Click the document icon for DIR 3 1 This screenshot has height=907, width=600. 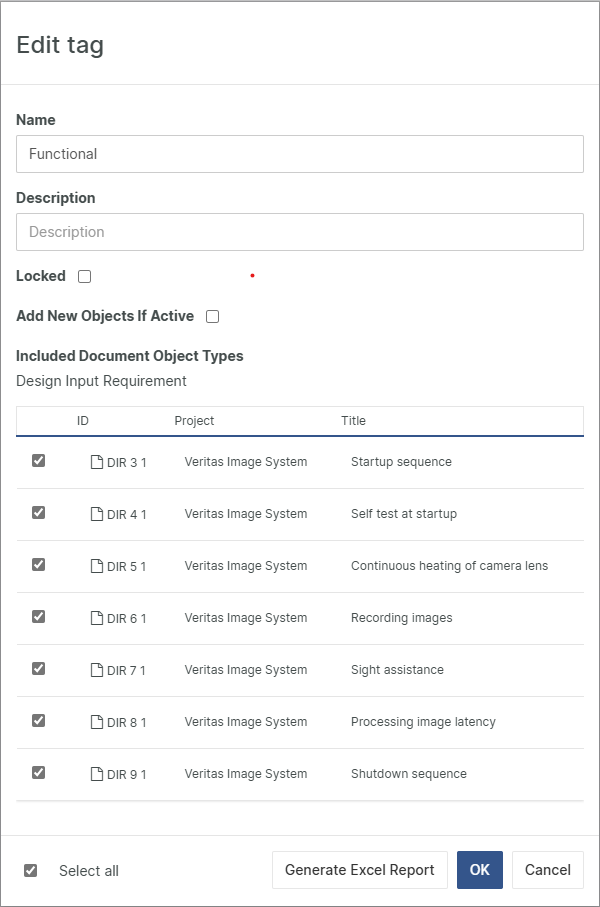(97, 462)
